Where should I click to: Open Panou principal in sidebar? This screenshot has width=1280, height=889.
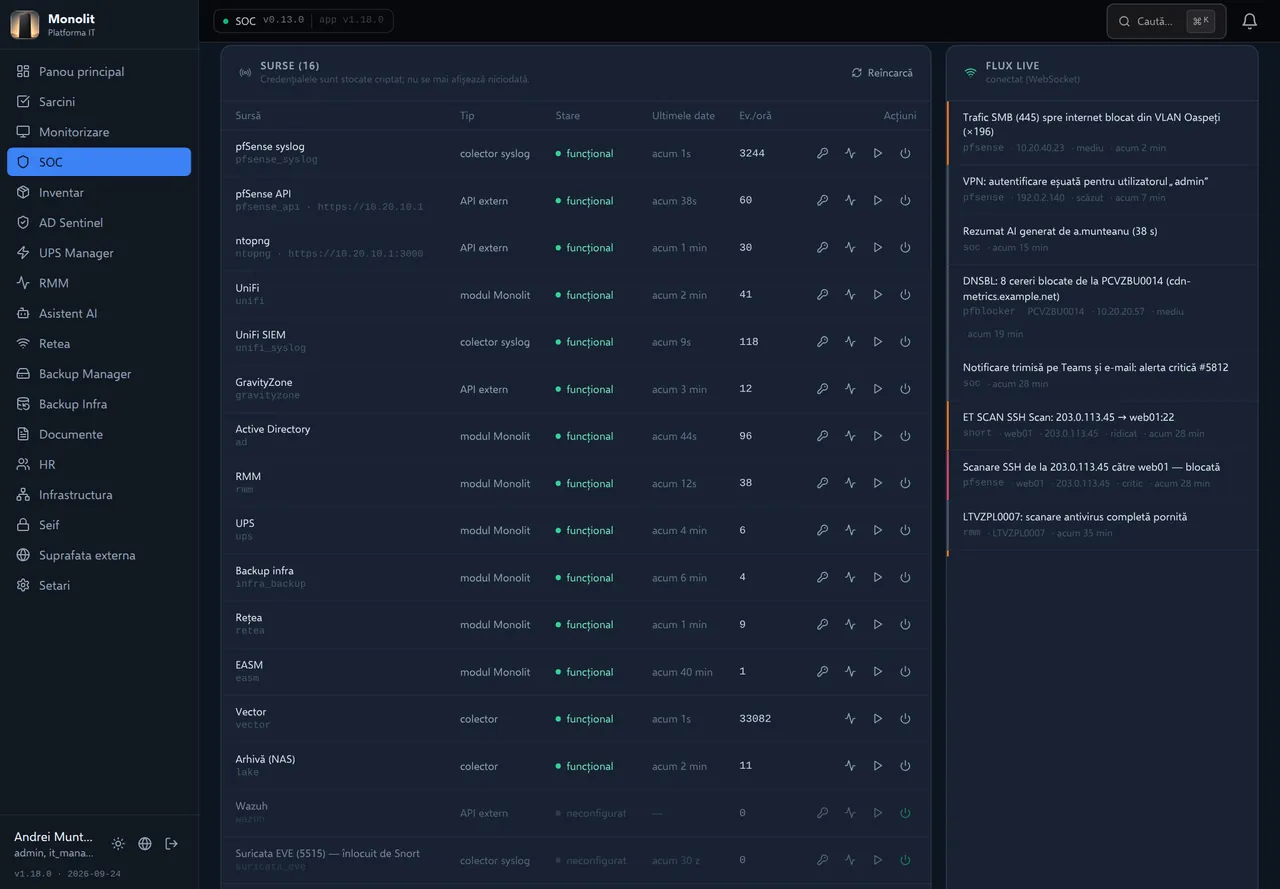[99, 72]
